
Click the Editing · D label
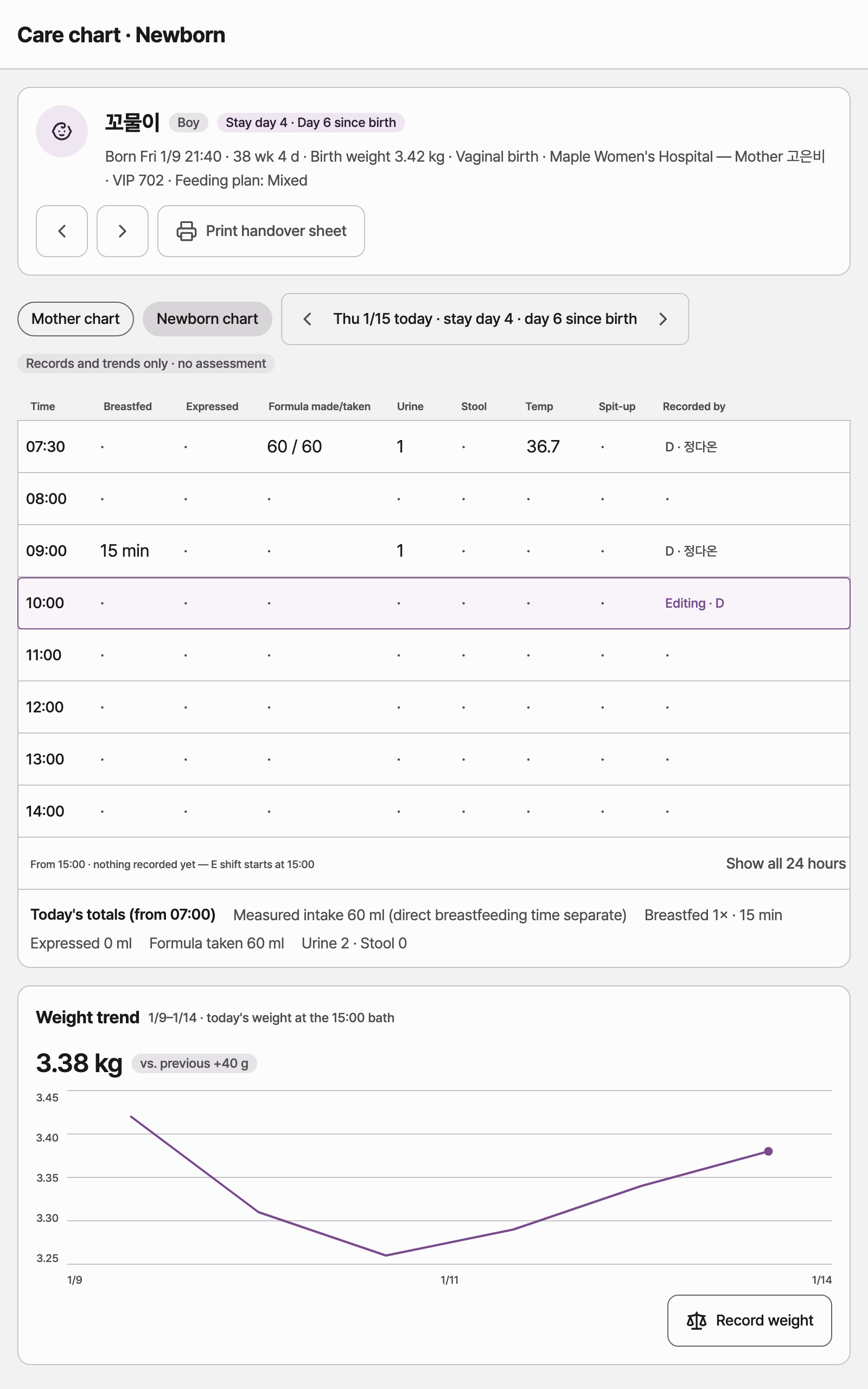694,603
